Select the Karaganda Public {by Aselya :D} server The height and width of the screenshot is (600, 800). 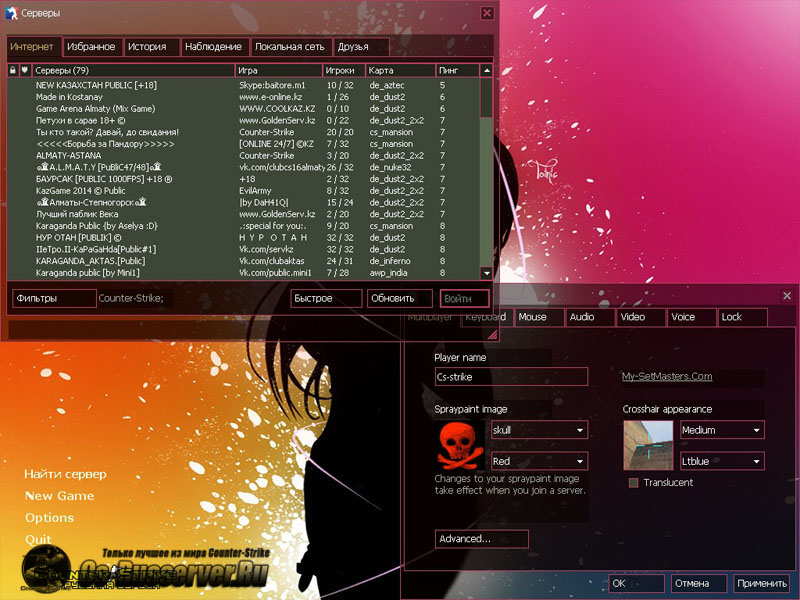click(x=243, y=226)
